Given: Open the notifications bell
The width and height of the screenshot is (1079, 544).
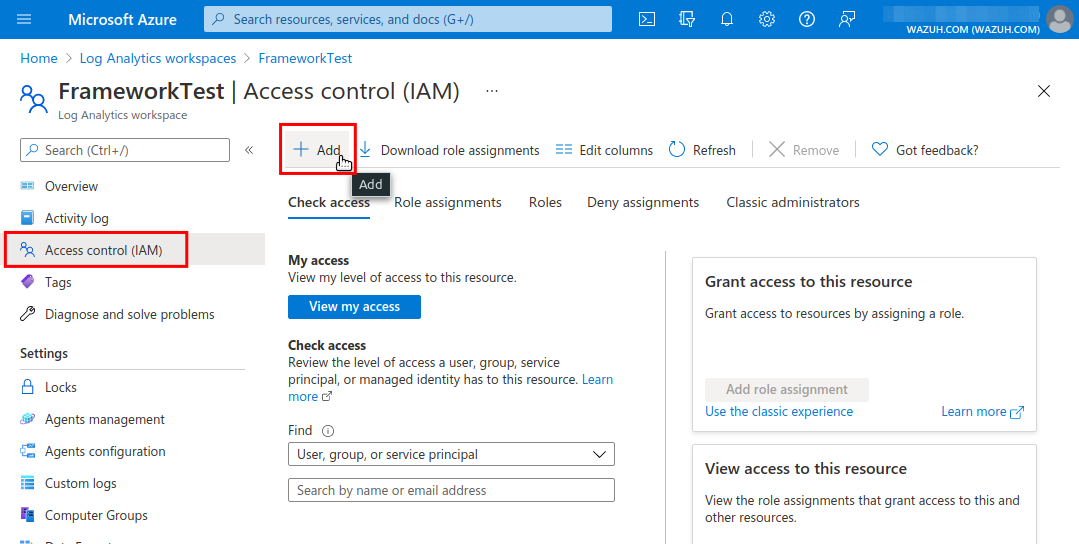Looking at the screenshot, I should tap(727, 19).
